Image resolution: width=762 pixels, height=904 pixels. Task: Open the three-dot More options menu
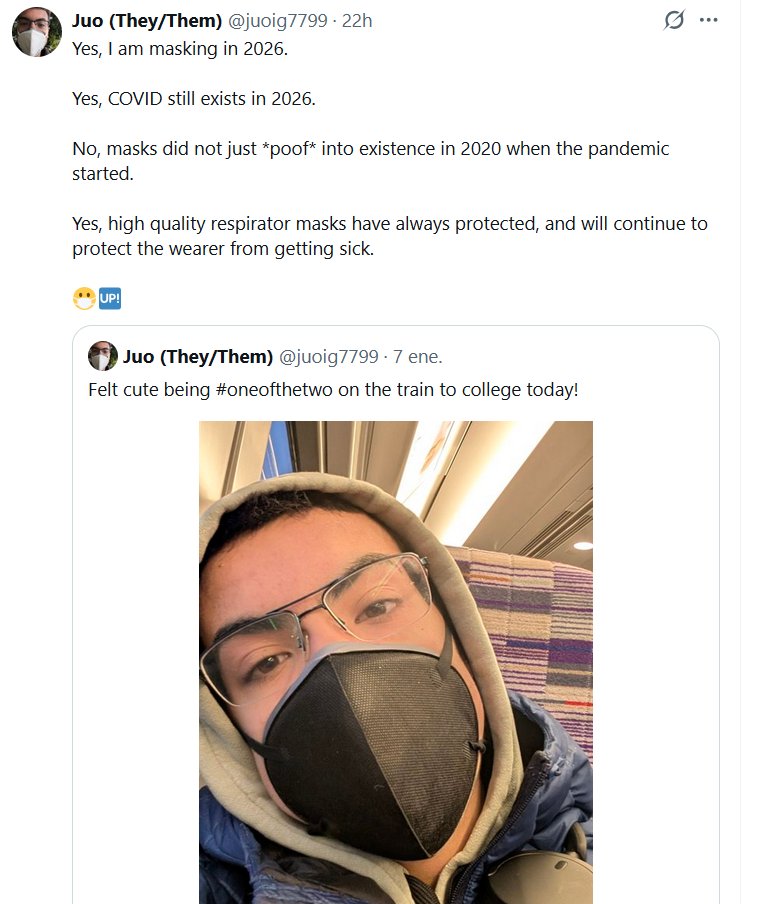click(x=709, y=20)
